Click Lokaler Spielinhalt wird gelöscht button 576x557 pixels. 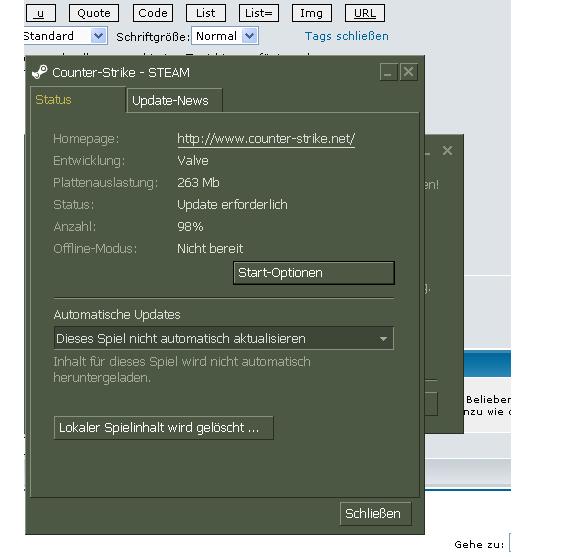(163, 428)
